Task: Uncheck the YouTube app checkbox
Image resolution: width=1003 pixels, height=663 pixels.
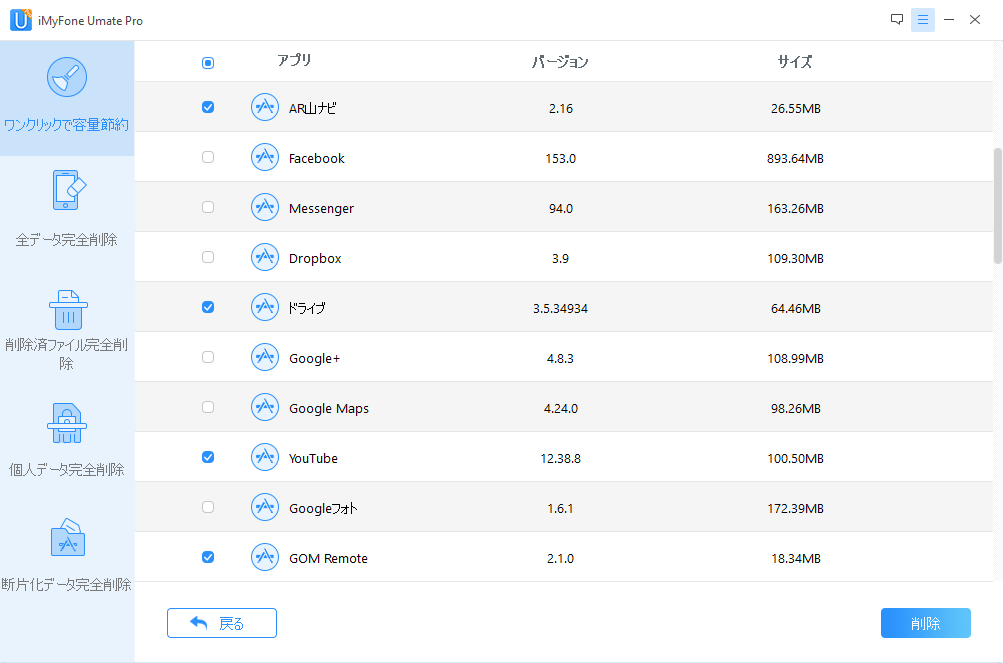Action: 208,457
